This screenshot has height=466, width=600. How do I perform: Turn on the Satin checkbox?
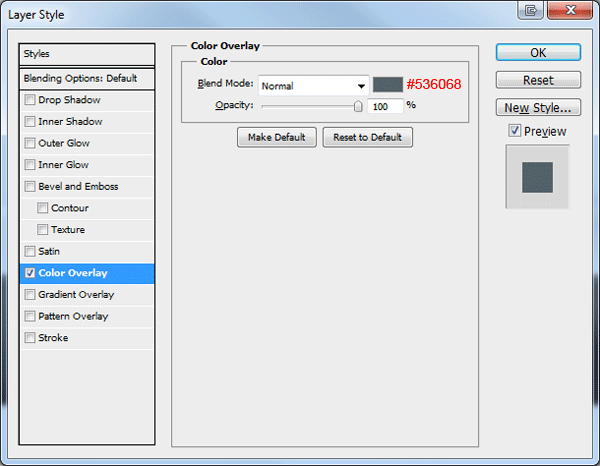point(29,251)
